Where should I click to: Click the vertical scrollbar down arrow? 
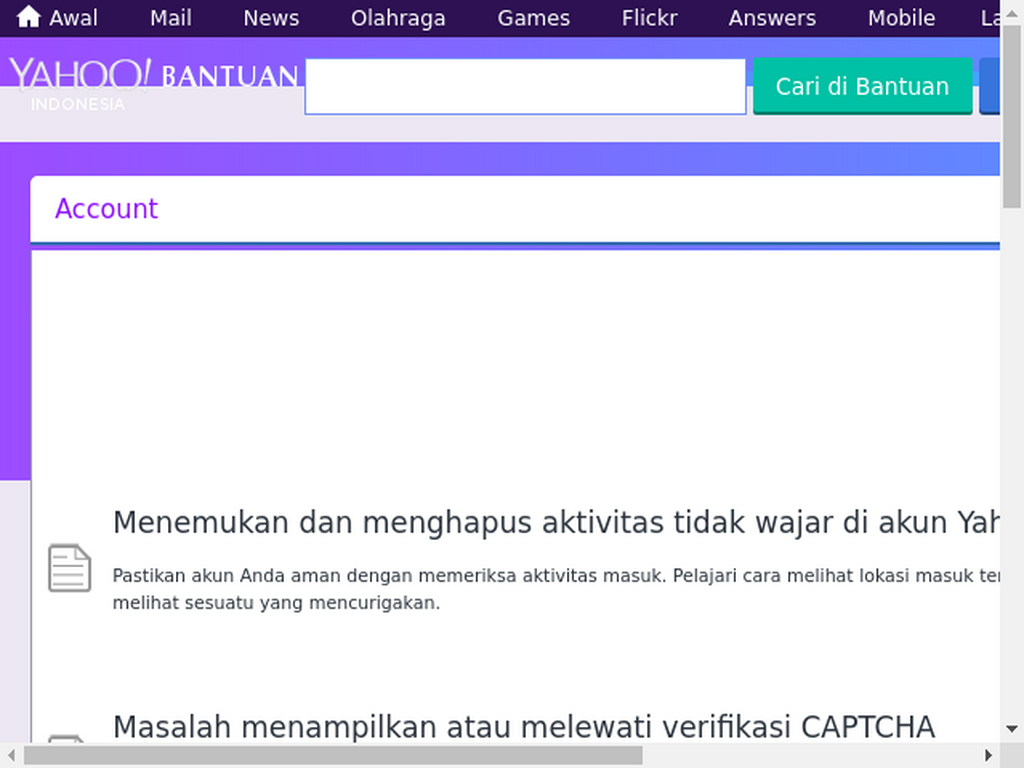1012,729
